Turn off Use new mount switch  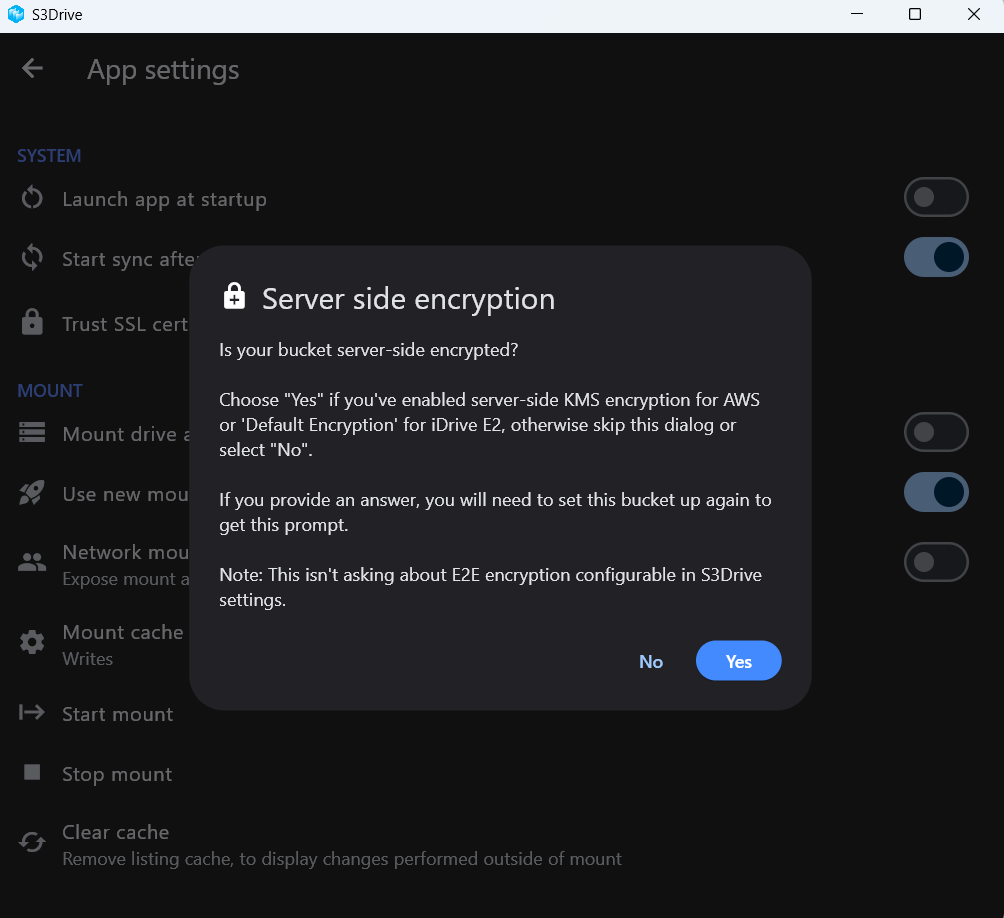pos(935,492)
